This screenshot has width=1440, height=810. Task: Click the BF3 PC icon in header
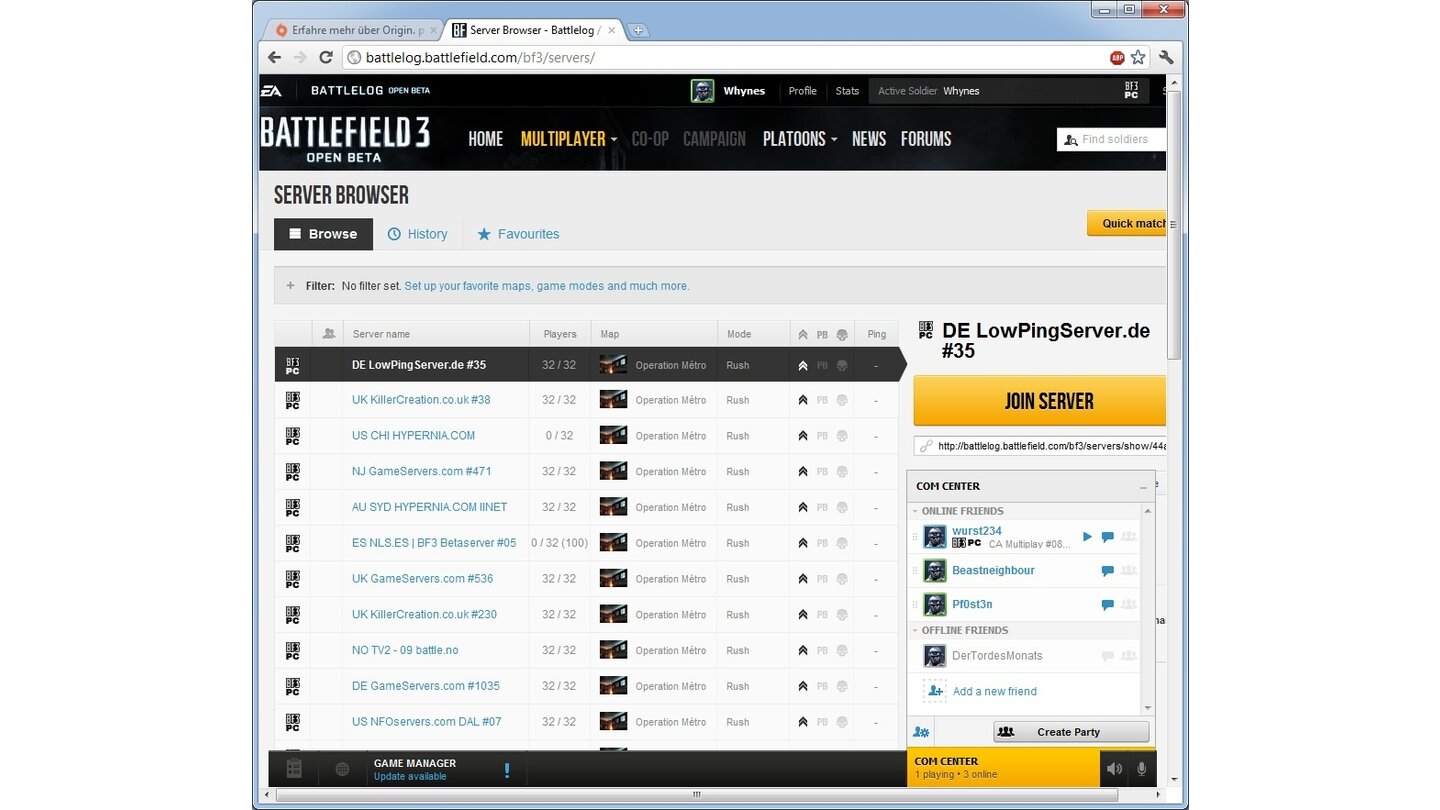tap(1131, 91)
